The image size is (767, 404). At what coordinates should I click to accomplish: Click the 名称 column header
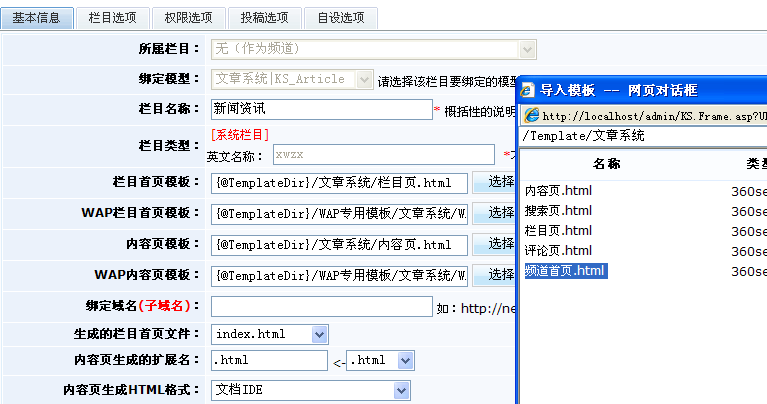pos(606,163)
